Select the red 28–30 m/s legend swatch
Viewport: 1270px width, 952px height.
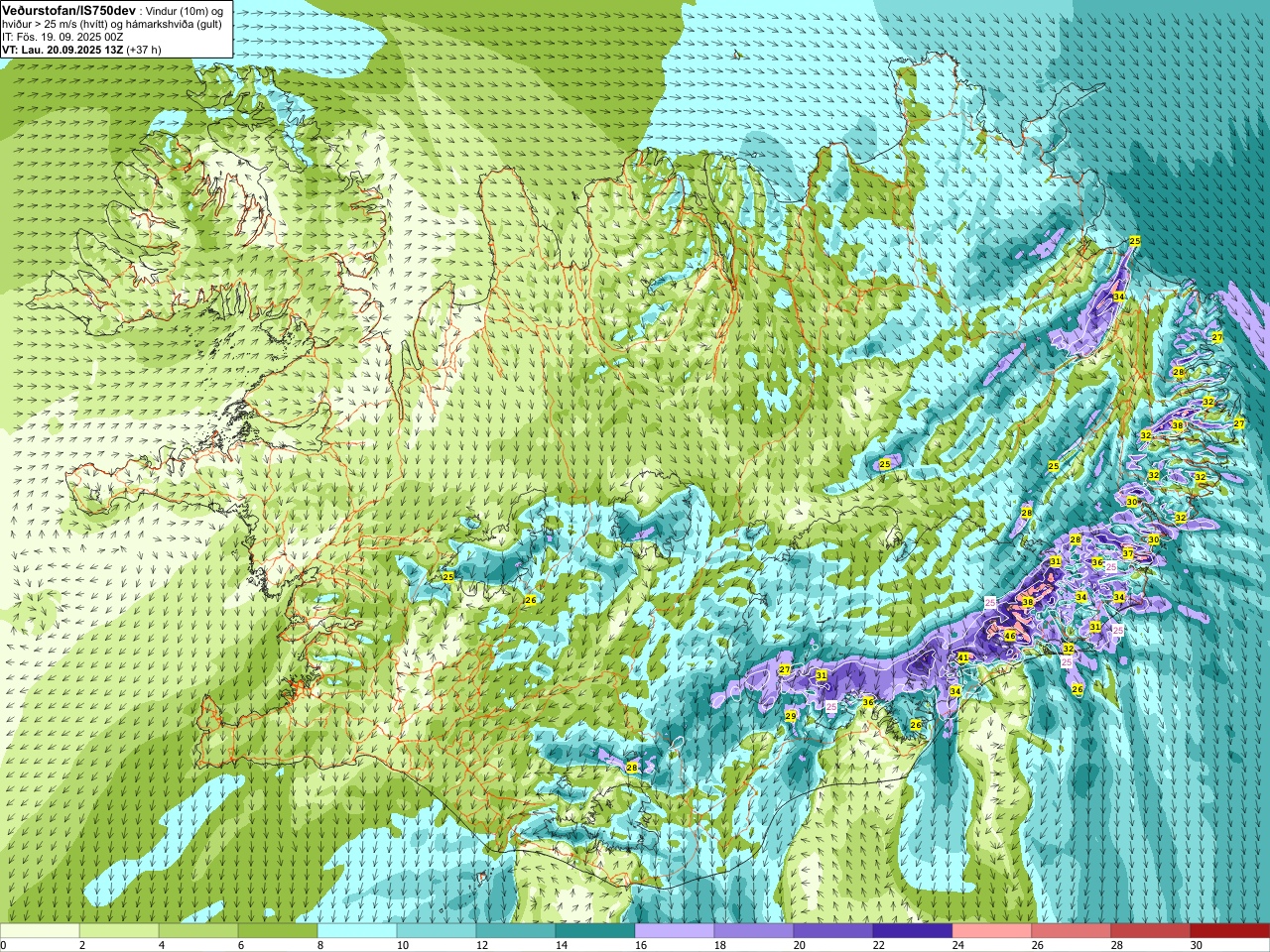(1151, 931)
